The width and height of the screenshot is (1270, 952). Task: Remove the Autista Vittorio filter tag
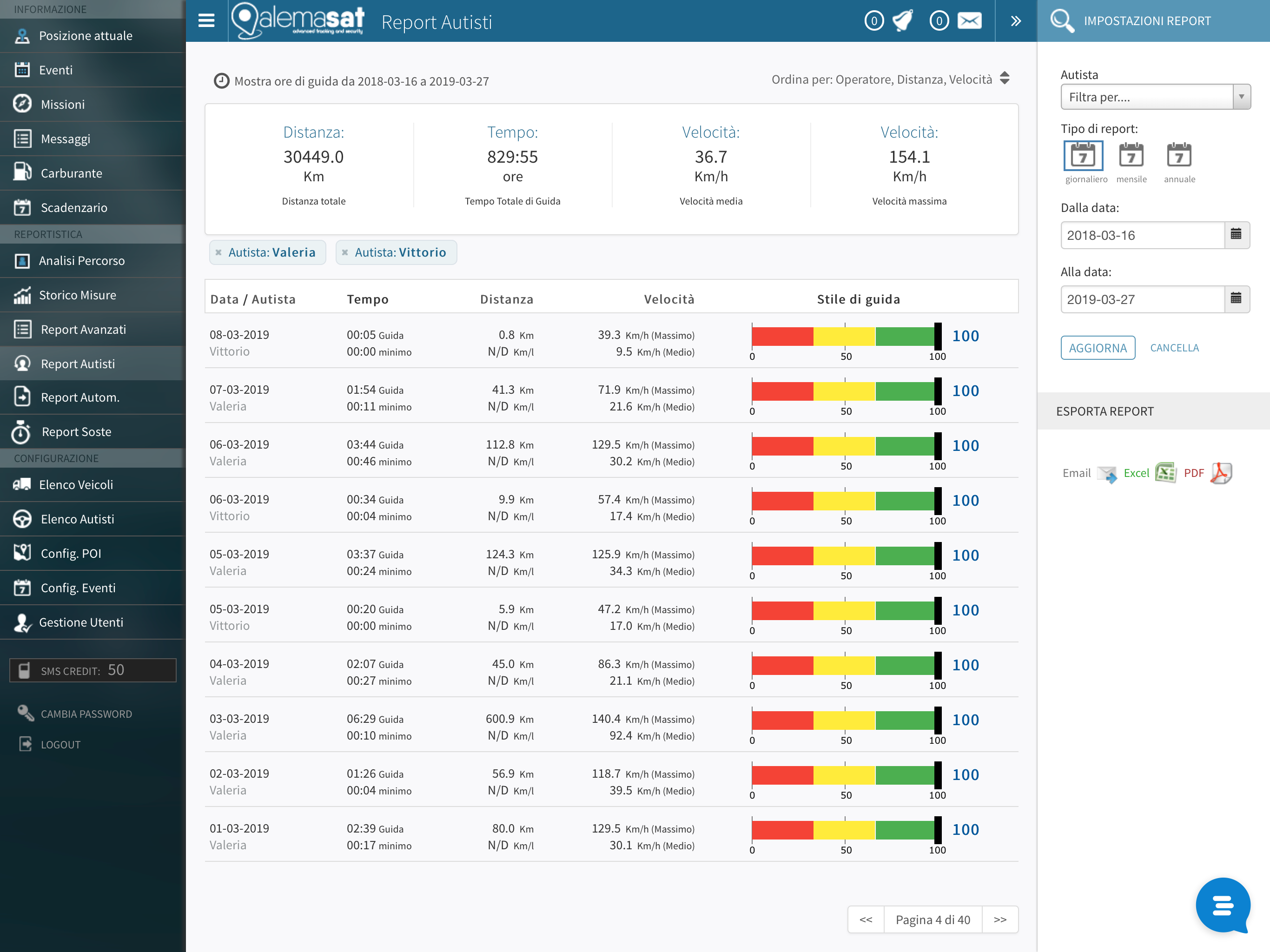coord(345,252)
